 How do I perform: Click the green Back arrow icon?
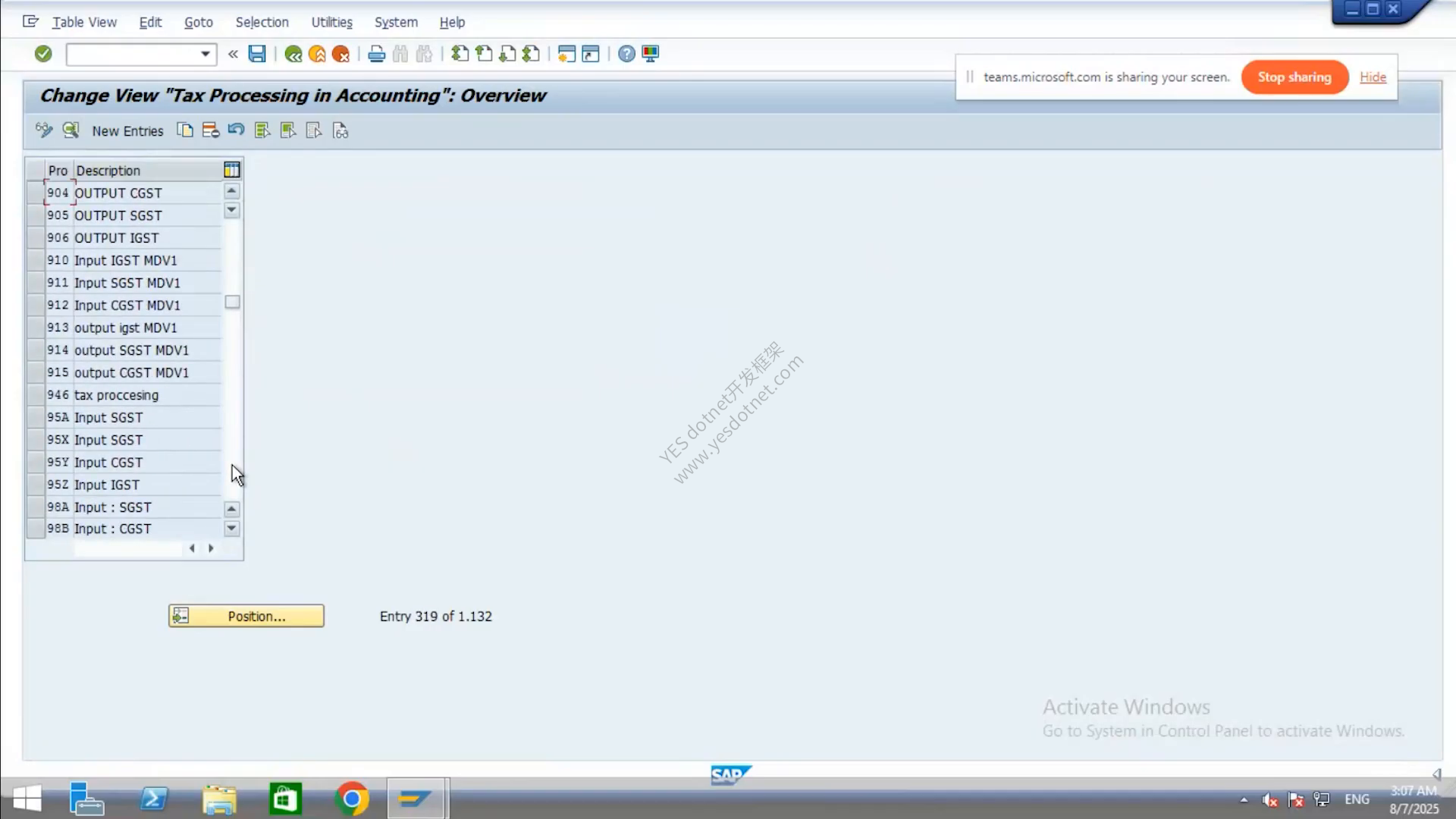(293, 54)
